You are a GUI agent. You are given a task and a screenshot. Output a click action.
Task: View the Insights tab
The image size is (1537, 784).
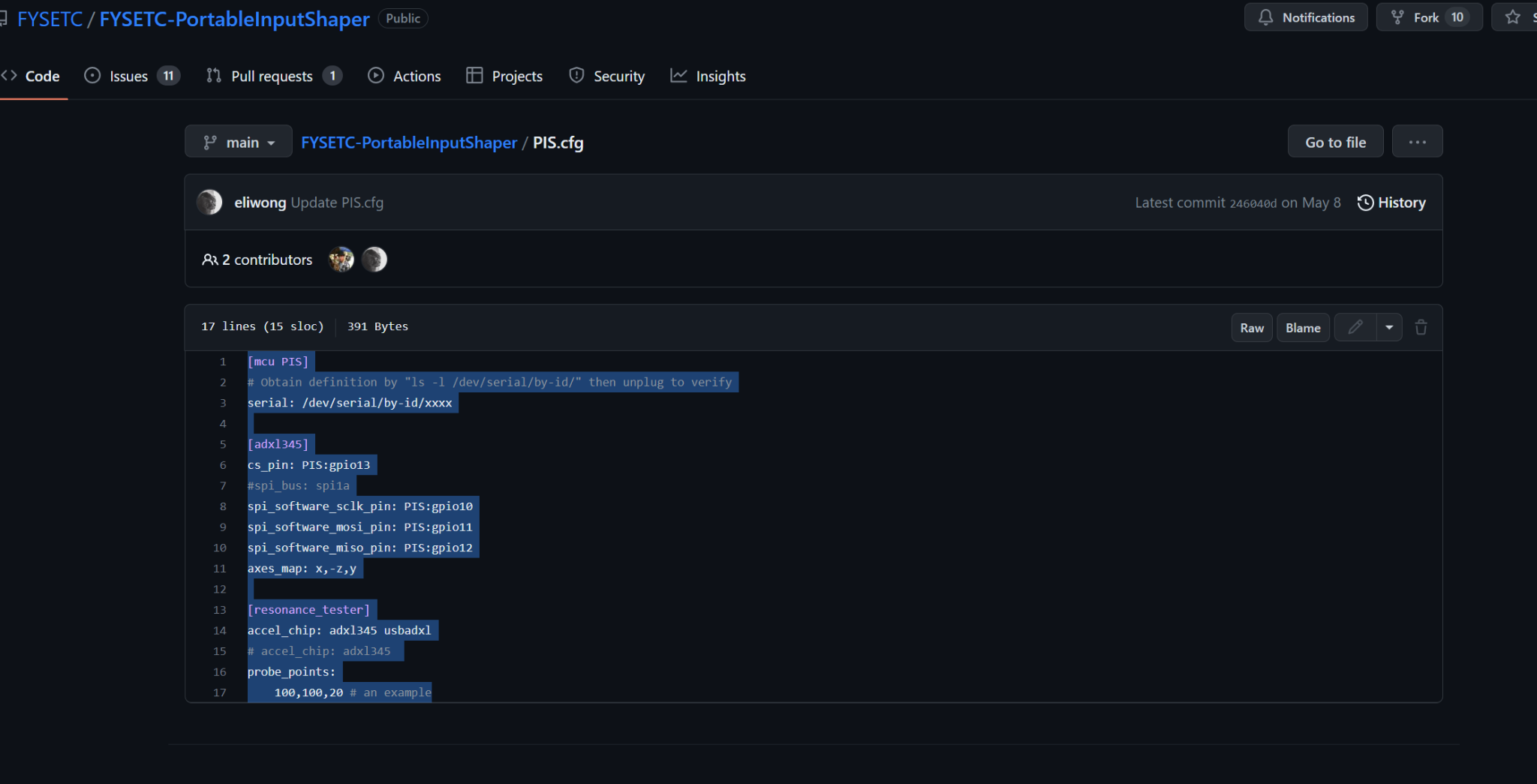point(708,76)
